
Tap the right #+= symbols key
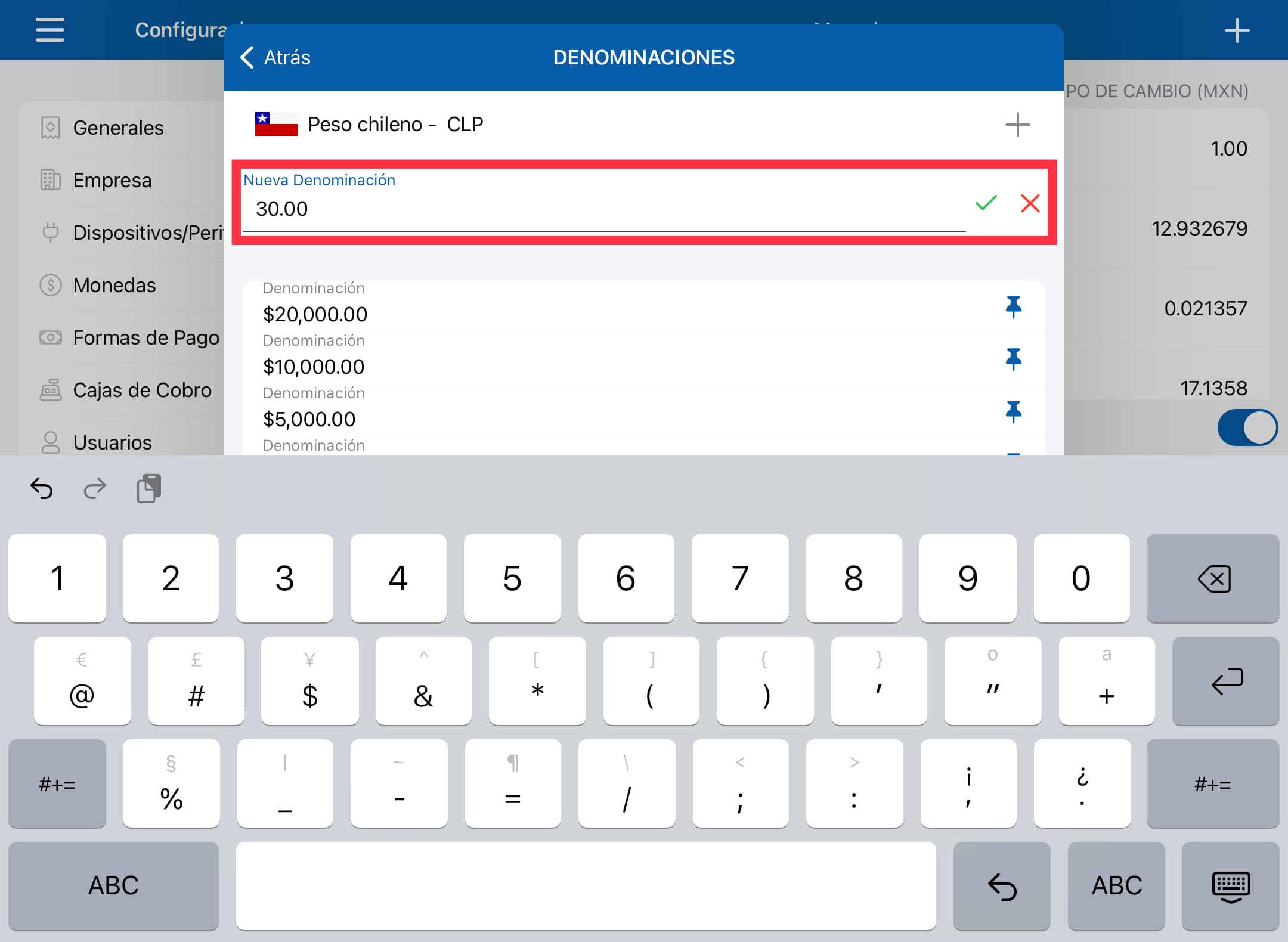coord(1213,783)
